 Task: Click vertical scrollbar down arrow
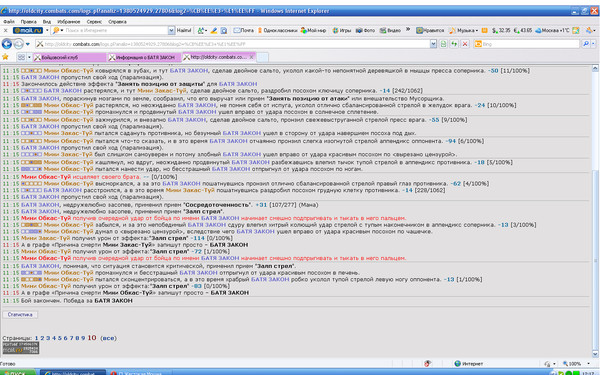click(595, 354)
